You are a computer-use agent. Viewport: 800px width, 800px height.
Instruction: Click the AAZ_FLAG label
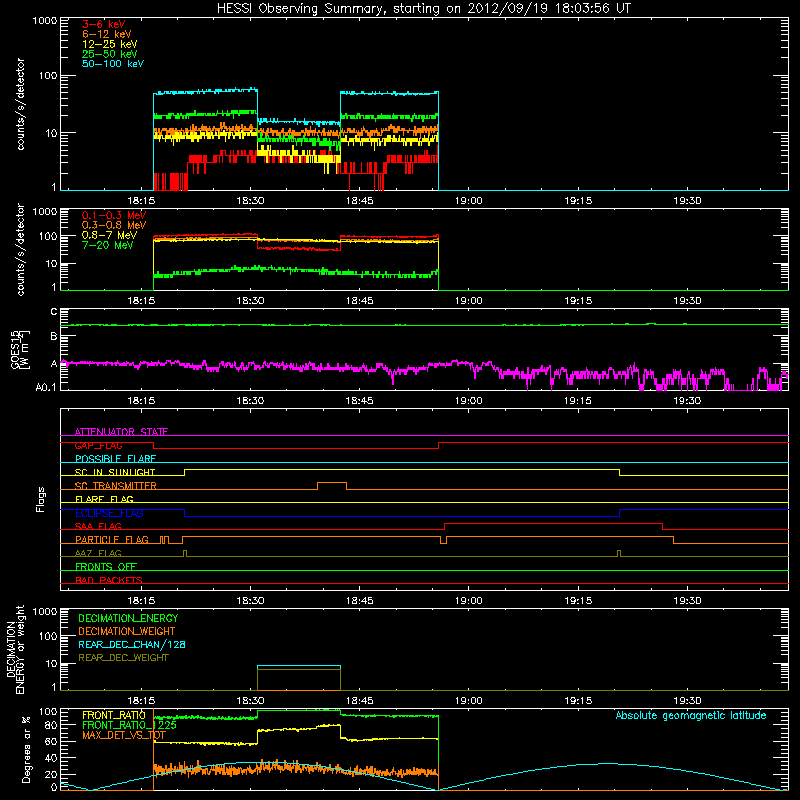point(98,553)
